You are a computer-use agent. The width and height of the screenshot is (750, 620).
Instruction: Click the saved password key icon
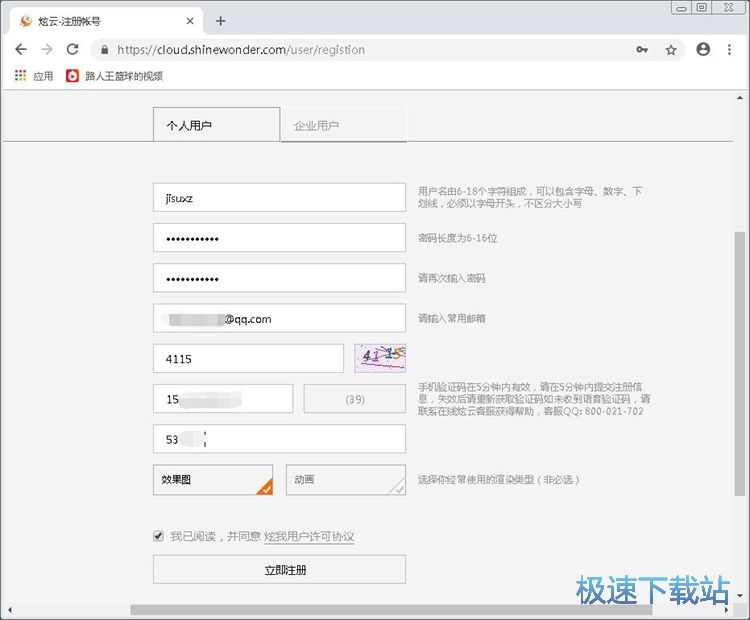642,50
